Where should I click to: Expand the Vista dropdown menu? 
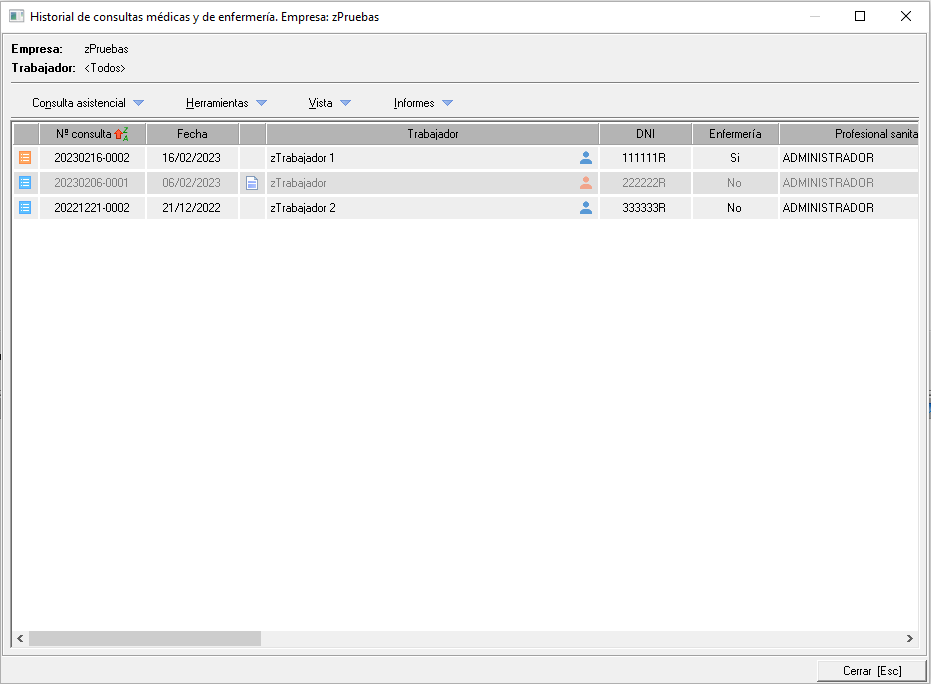[329, 103]
